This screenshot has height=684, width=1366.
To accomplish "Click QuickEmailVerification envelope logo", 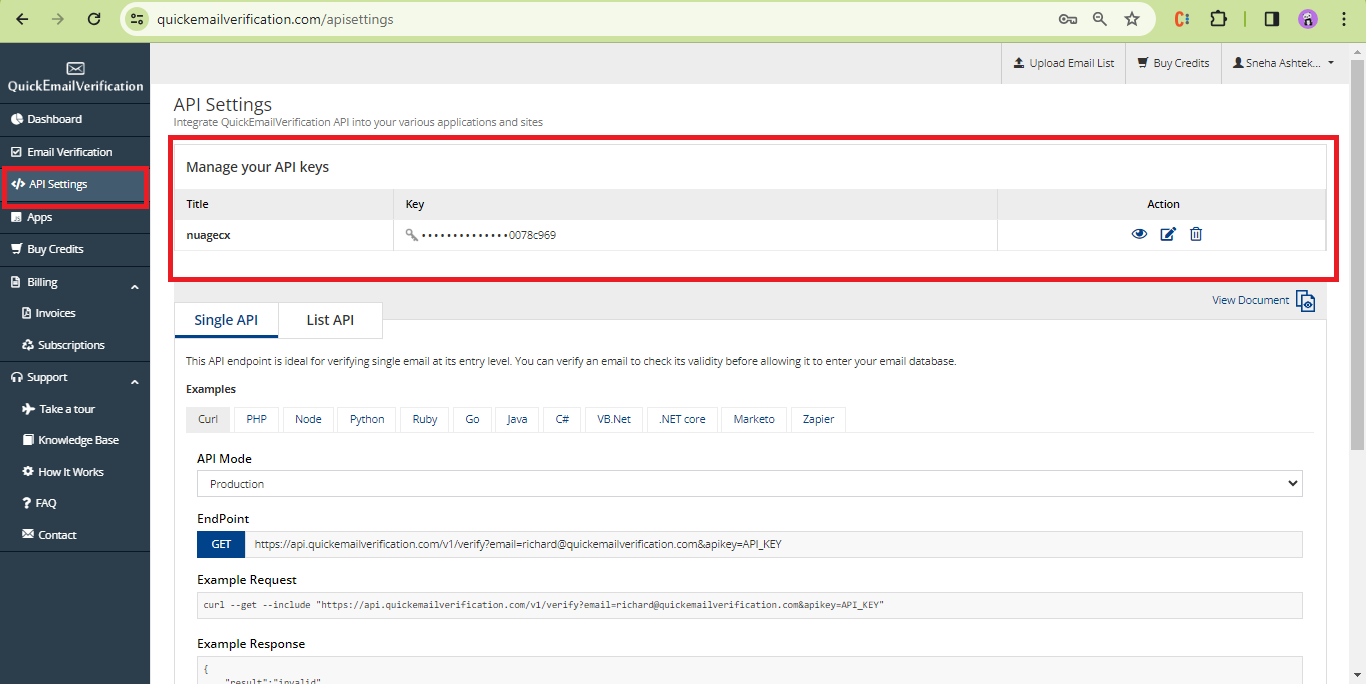I will pos(75,68).
